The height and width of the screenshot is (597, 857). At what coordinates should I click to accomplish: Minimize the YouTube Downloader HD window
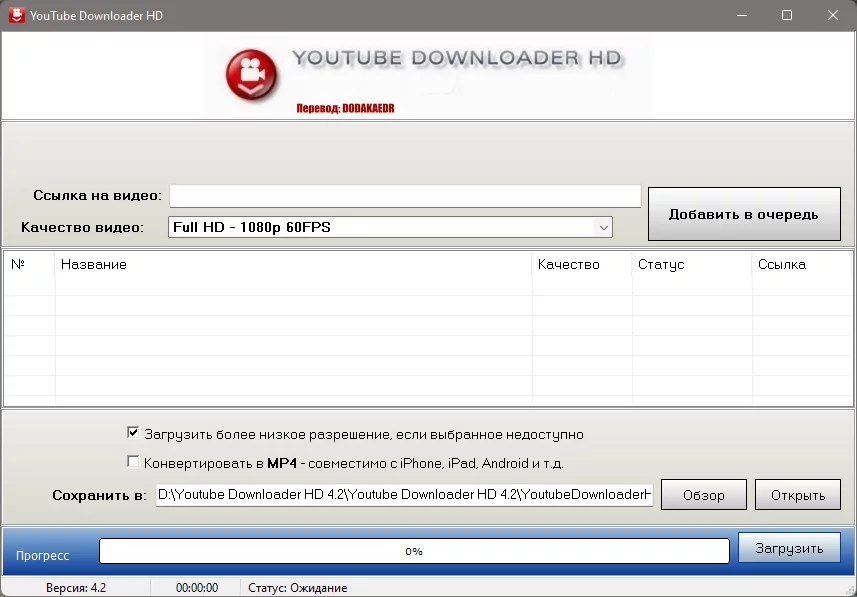click(742, 15)
